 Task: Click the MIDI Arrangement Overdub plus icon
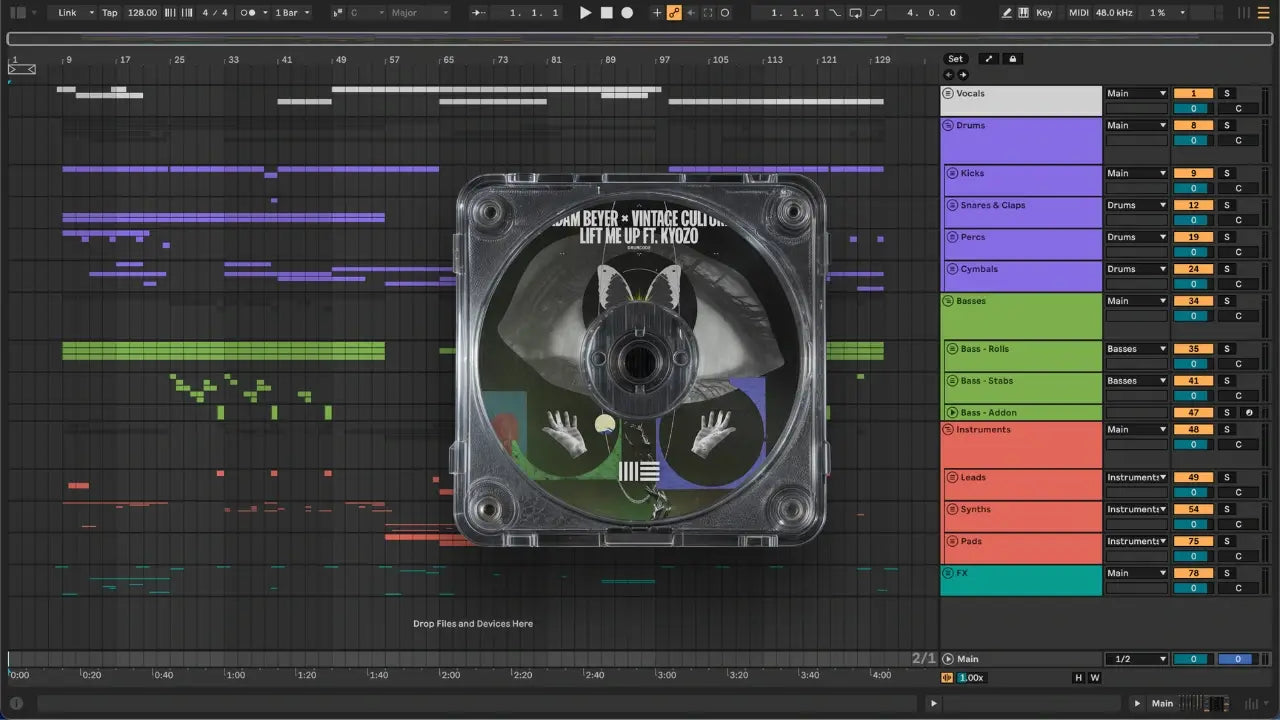657,13
